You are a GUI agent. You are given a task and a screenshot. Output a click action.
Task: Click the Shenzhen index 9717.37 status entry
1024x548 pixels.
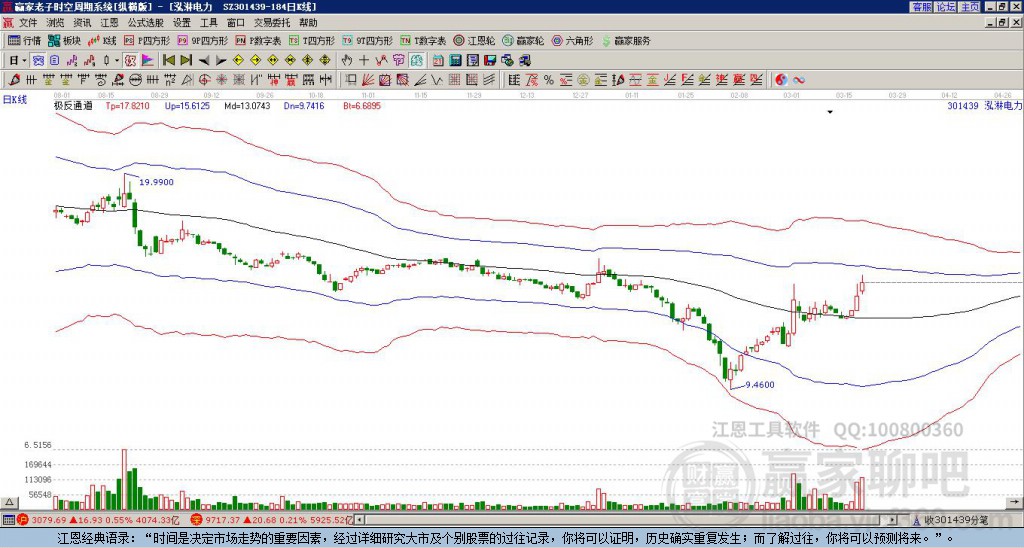(272, 520)
